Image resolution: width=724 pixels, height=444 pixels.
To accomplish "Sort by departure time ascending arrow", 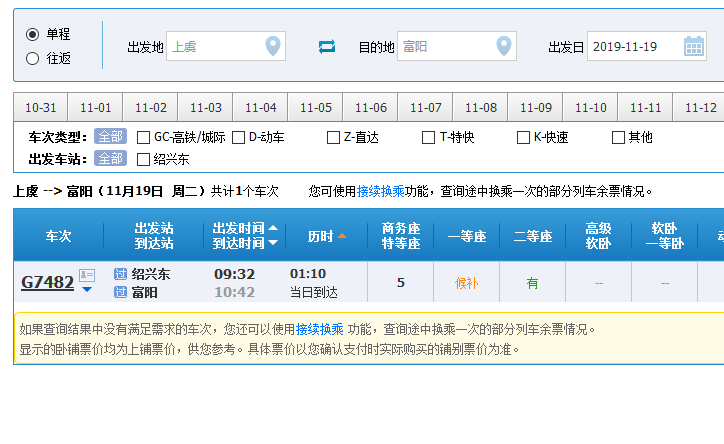I will click(x=273, y=228).
